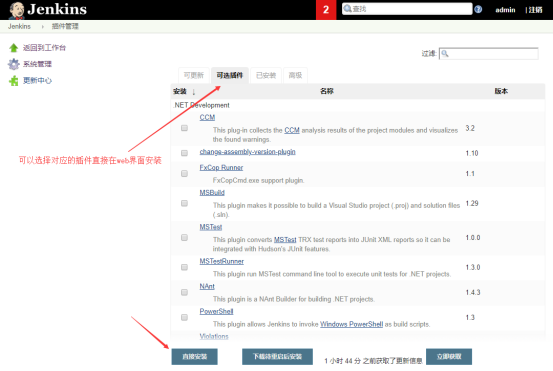The height and width of the screenshot is (371, 553).
Task: Click the Jenkins butler logo icon
Action: [x=17, y=10]
